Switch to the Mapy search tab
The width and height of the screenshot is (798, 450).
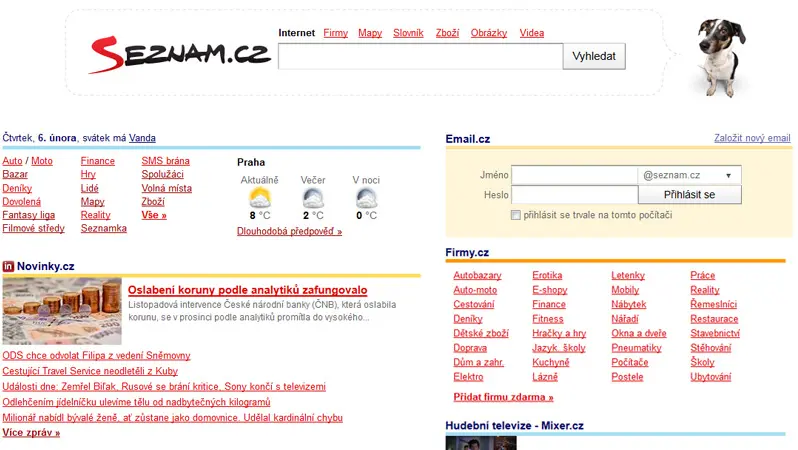tap(370, 33)
